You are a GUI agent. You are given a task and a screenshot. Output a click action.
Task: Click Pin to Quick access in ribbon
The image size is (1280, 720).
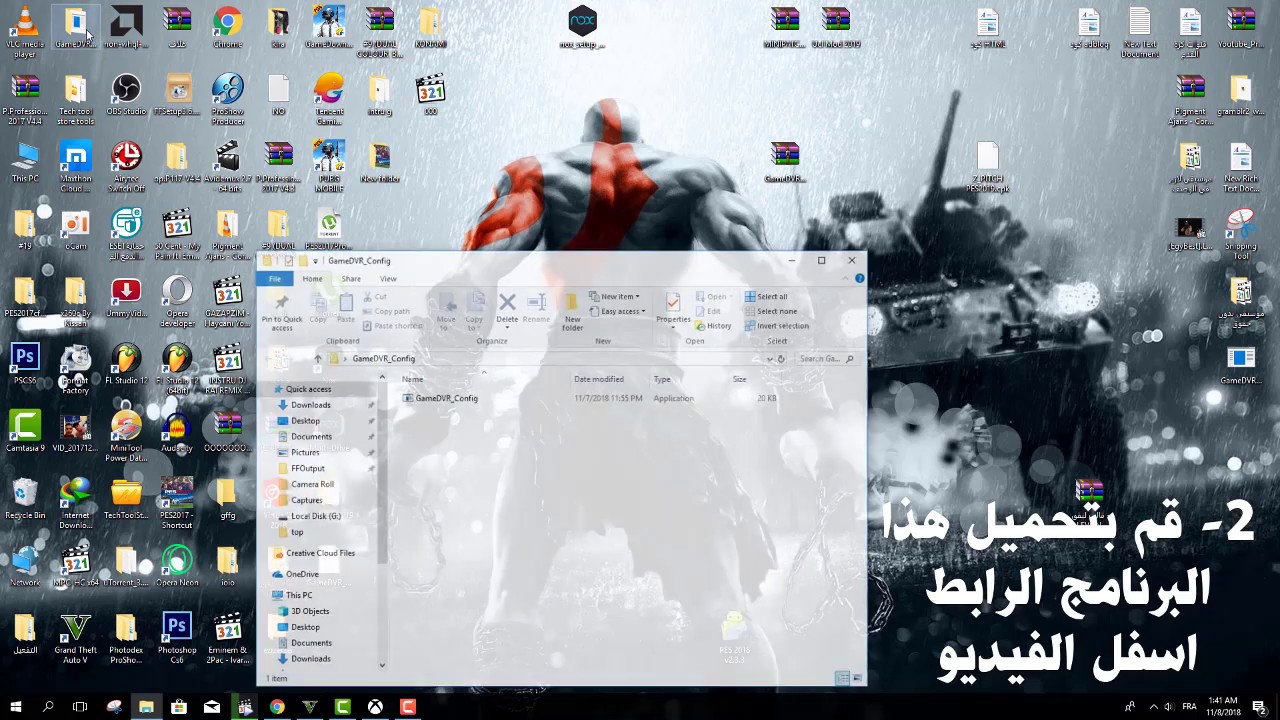[282, 312]
